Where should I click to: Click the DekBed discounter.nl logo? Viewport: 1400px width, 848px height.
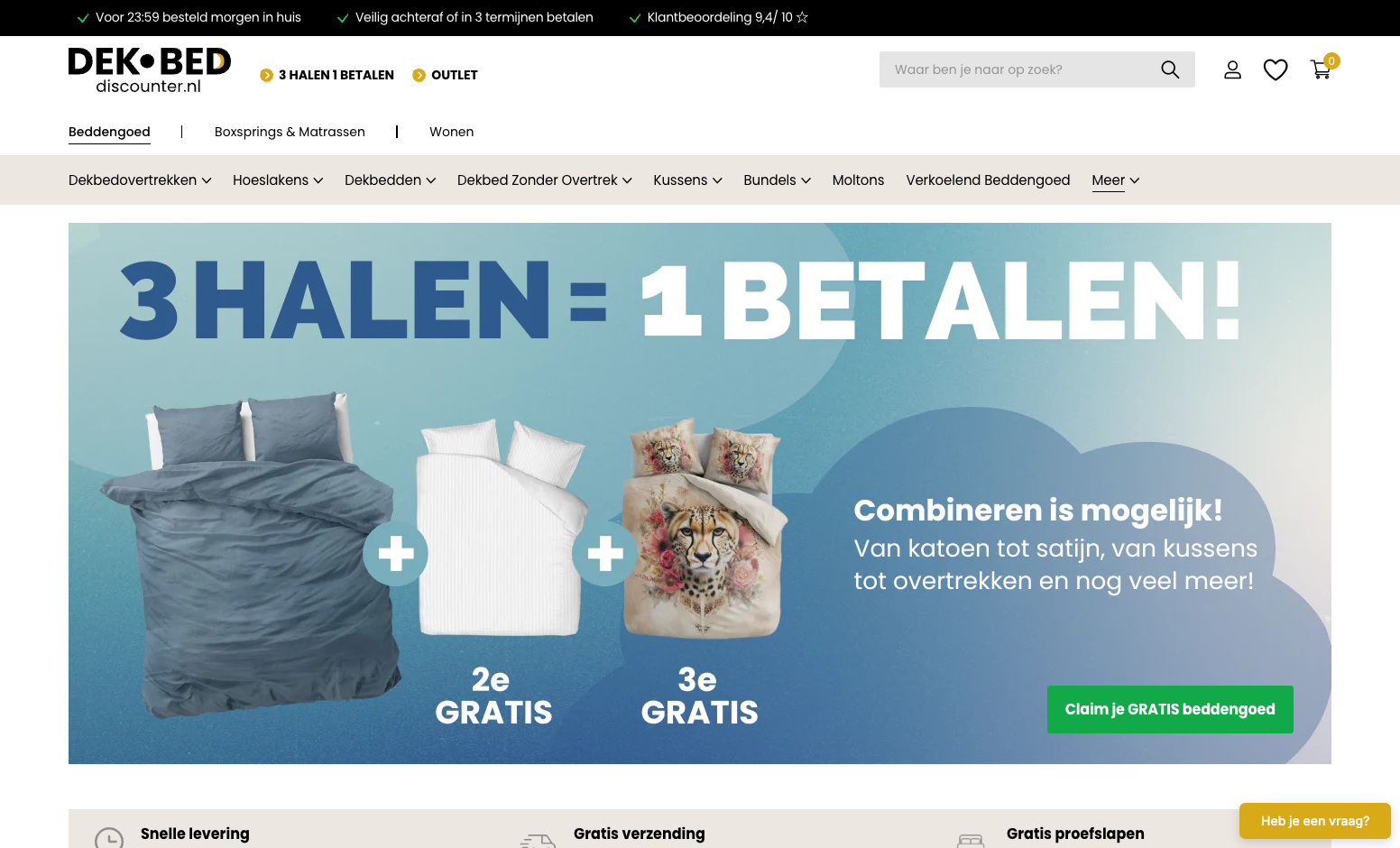click(150, 70)
